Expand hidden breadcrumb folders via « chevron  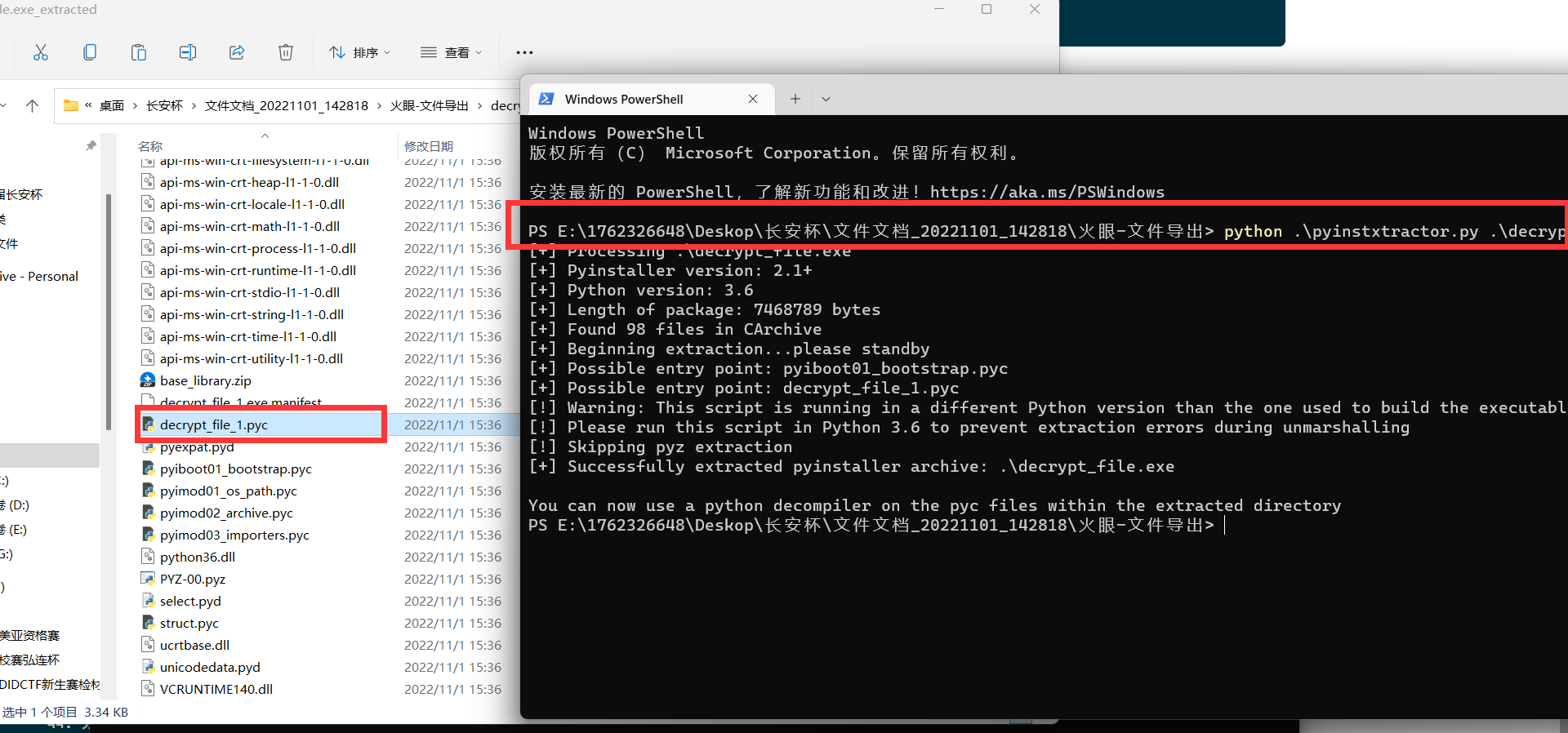88,105
